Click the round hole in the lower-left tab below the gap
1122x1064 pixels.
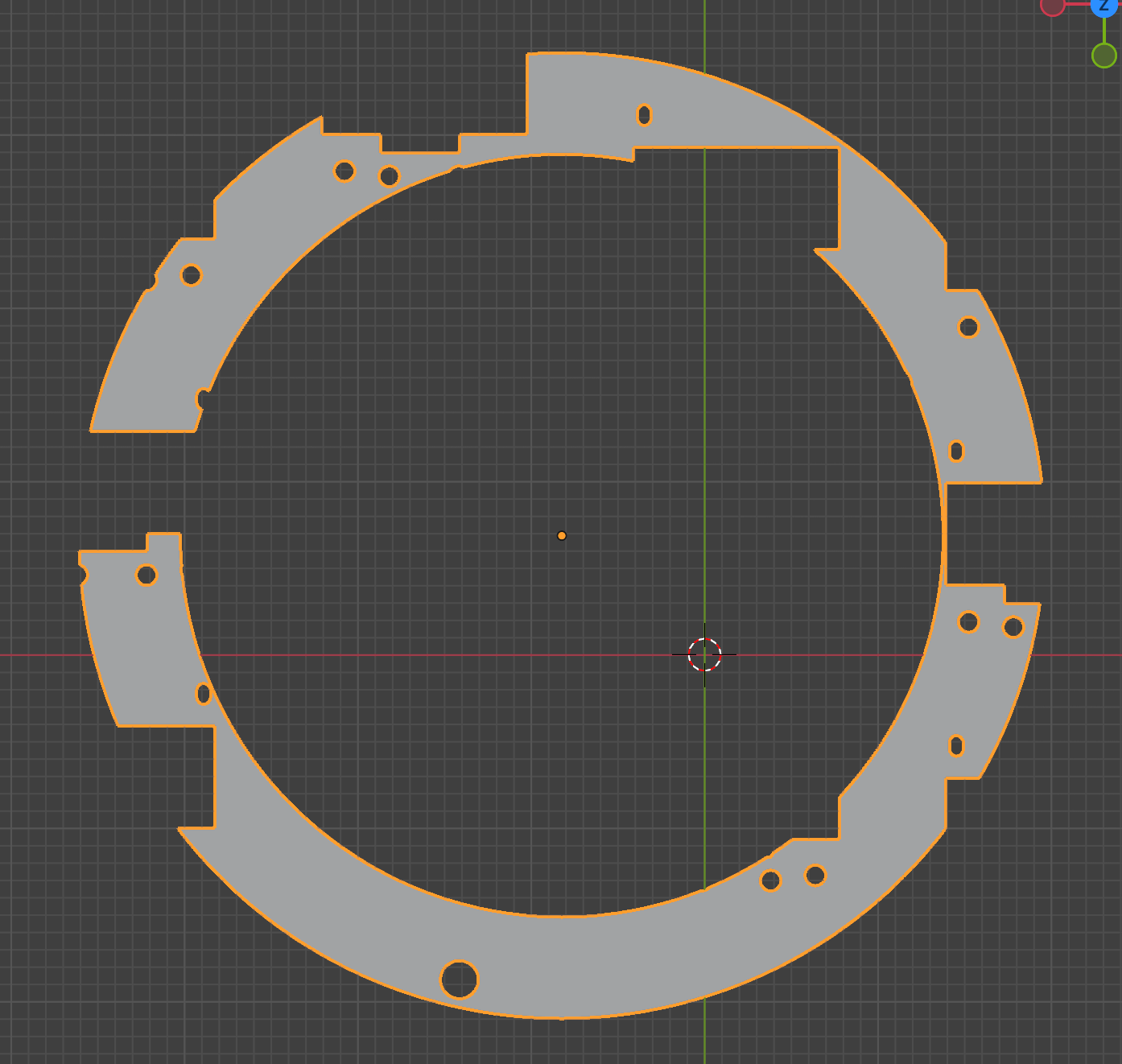(x=146, y=575)
